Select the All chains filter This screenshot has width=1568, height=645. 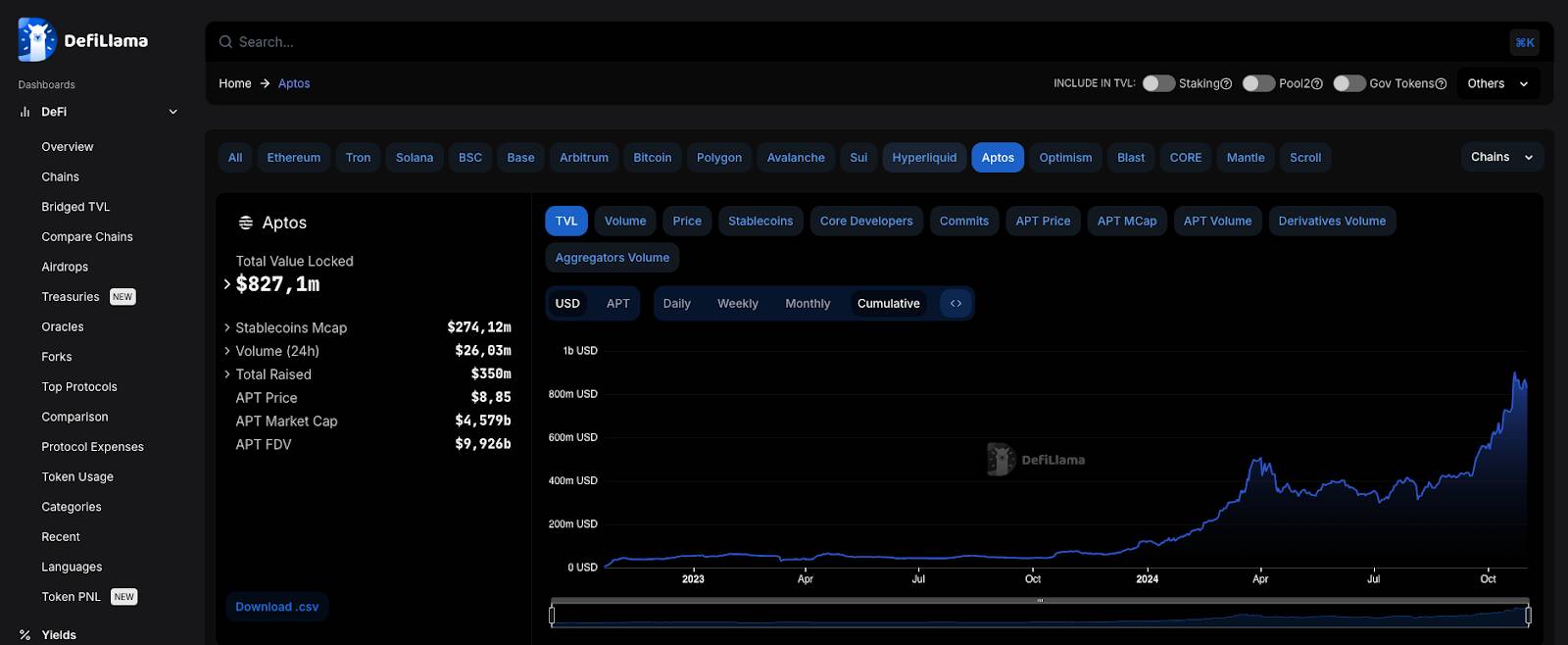tap(235, 158)
